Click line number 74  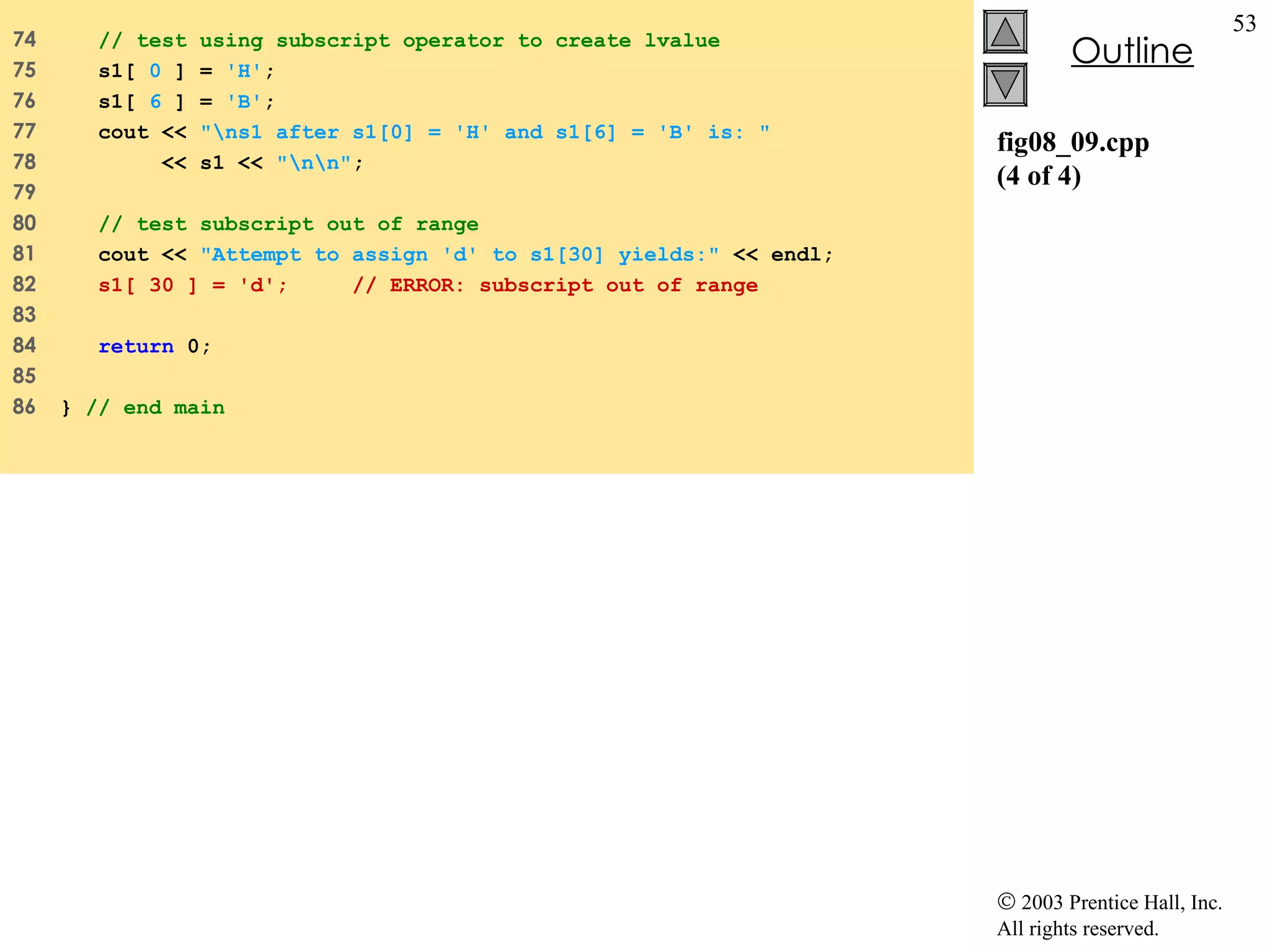point(24,40)
